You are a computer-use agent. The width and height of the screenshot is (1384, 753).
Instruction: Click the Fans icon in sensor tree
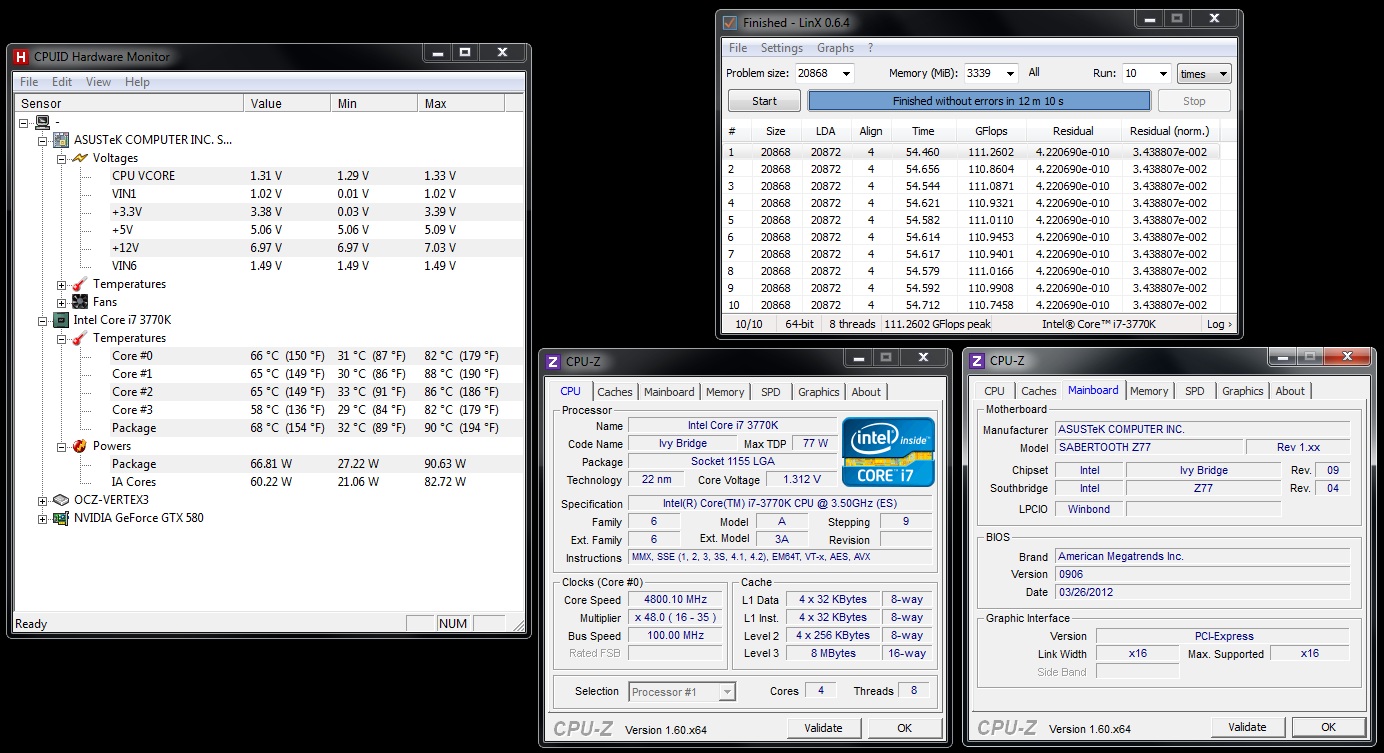[80, 302]
